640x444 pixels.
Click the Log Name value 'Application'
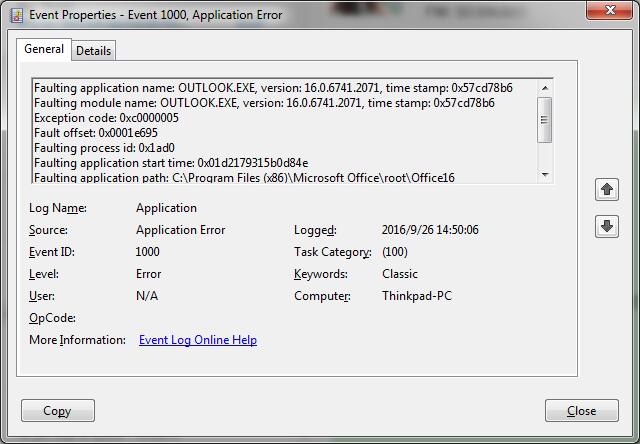tap(166, 208)
